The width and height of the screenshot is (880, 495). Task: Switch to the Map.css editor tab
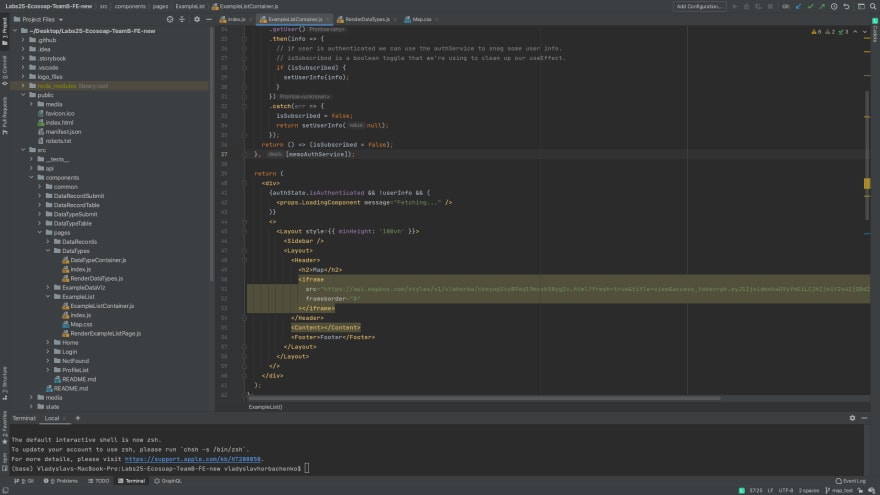[419, 19]
